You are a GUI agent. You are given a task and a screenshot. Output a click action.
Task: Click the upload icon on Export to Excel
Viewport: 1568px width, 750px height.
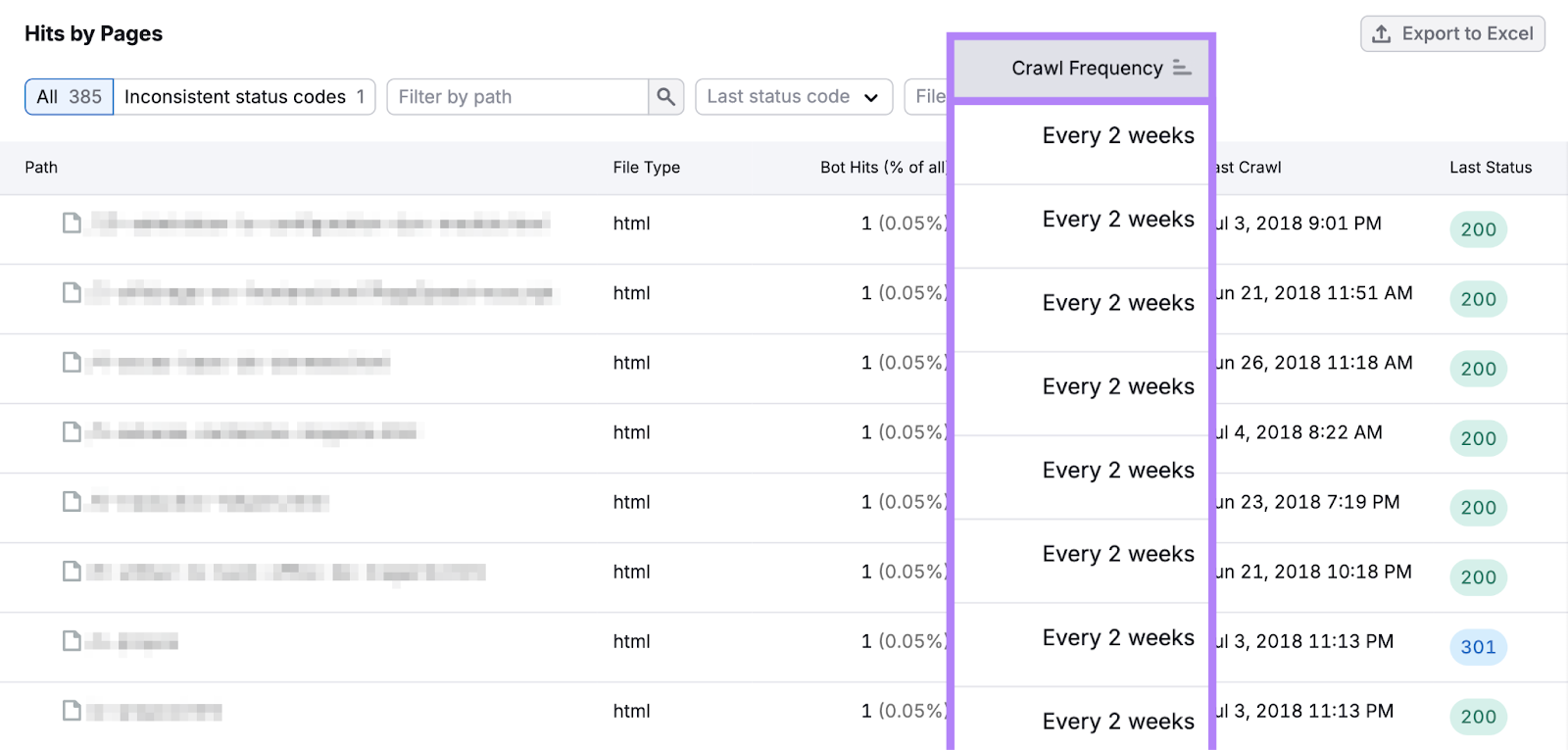[1382, 34]
